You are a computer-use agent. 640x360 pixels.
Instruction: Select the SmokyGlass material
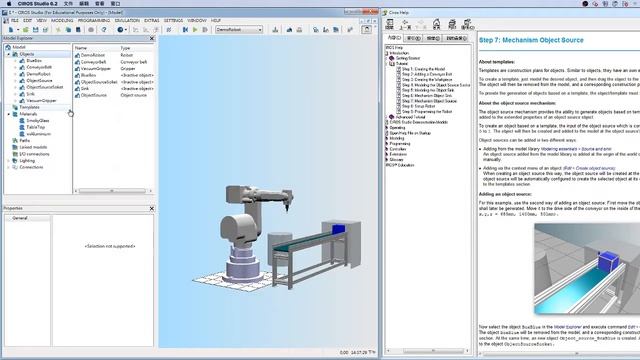click(38, 121)
